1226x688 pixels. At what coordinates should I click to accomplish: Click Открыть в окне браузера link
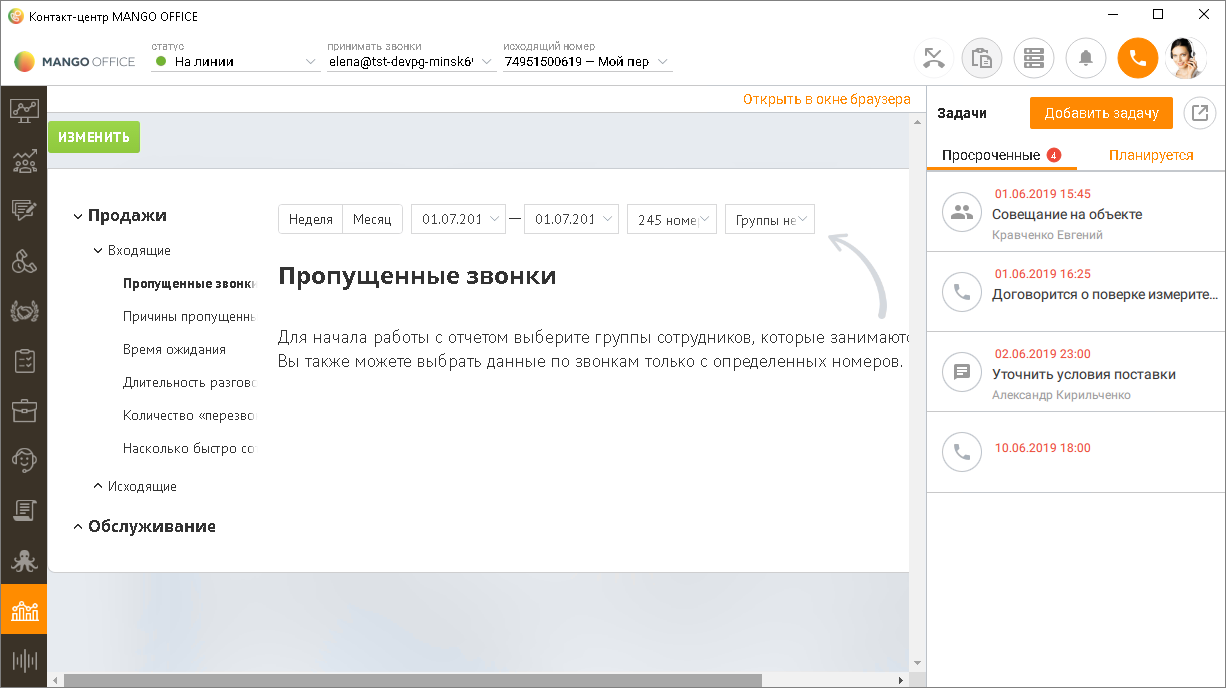(x=827, y=99)
